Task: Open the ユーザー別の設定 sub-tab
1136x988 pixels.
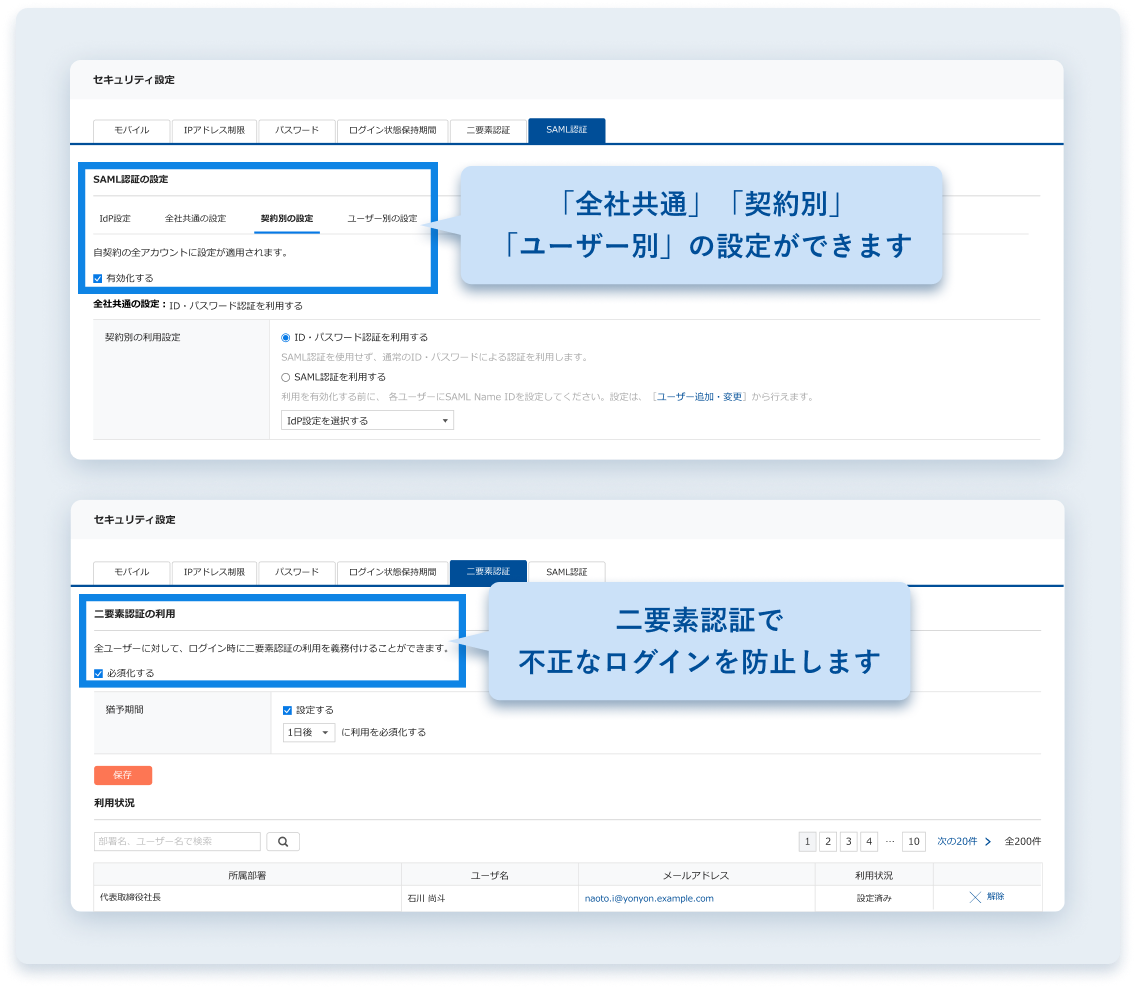Action: click(x=382, y=219)
